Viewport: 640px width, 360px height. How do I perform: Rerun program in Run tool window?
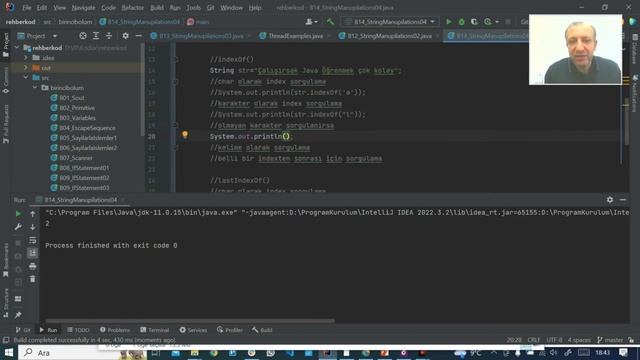(18, 214)
